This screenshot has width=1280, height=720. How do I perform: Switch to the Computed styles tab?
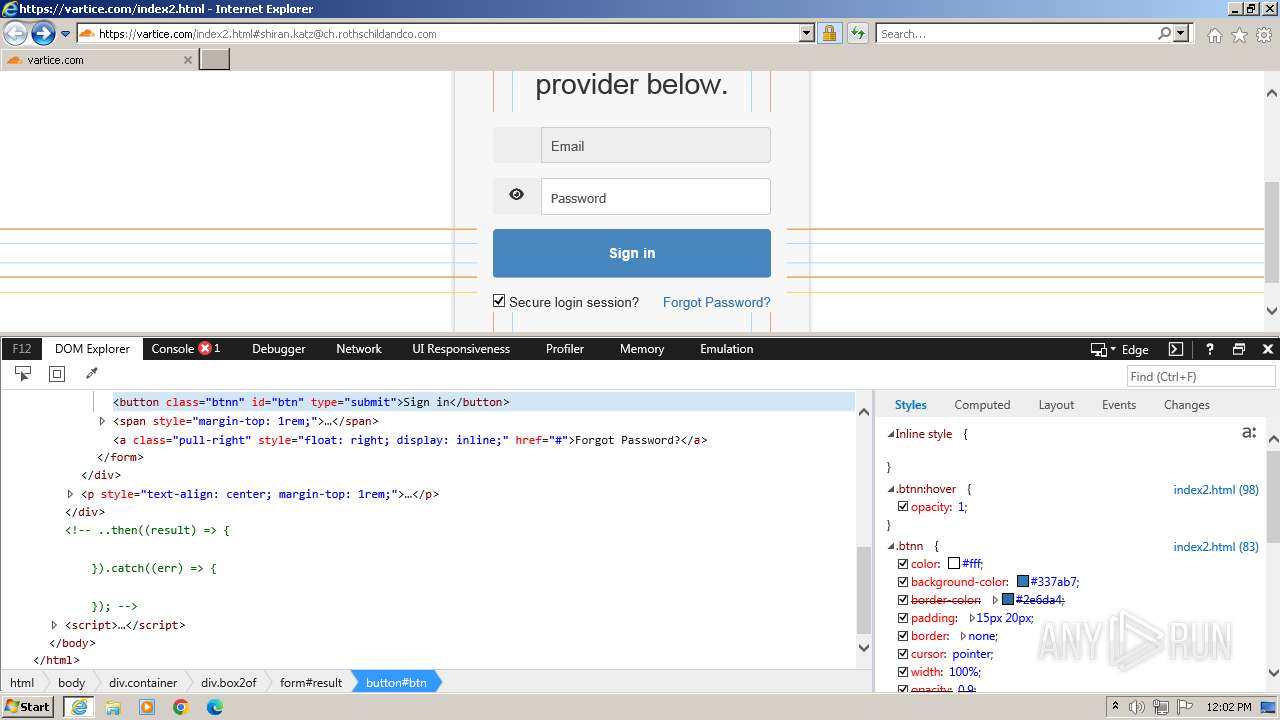click(982, 405)
